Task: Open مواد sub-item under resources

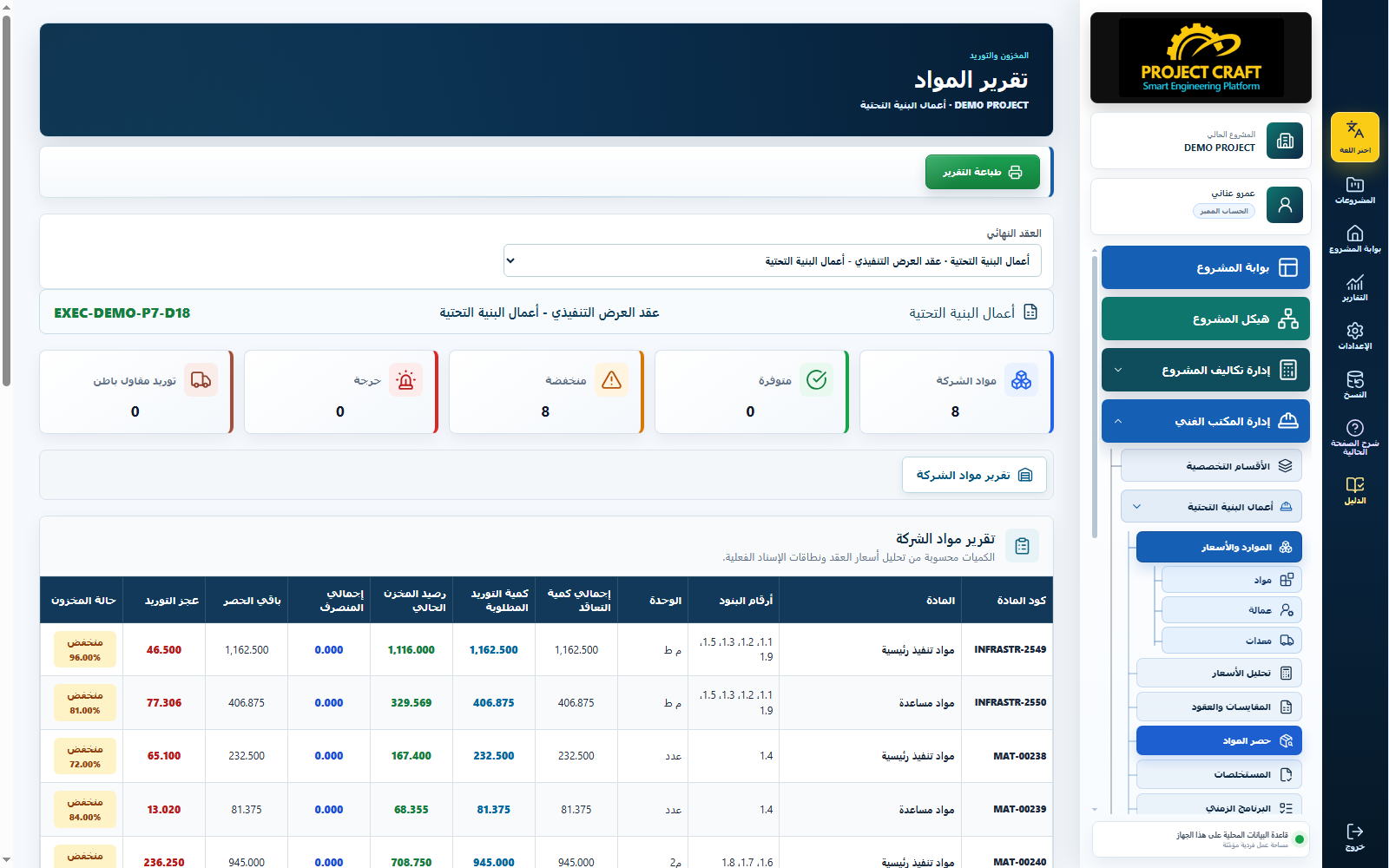Action: pos(1231,580)
